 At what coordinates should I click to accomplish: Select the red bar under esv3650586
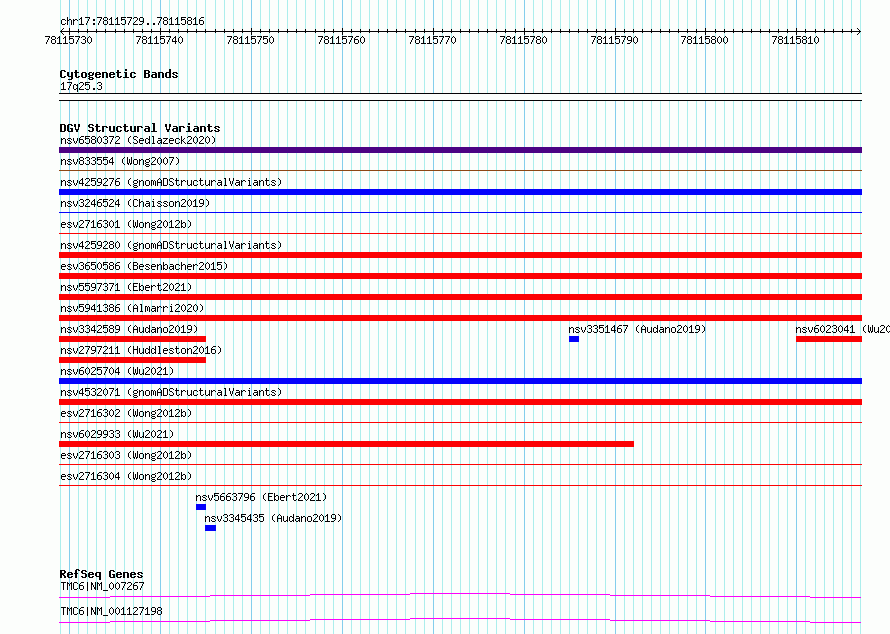[460, 276]
